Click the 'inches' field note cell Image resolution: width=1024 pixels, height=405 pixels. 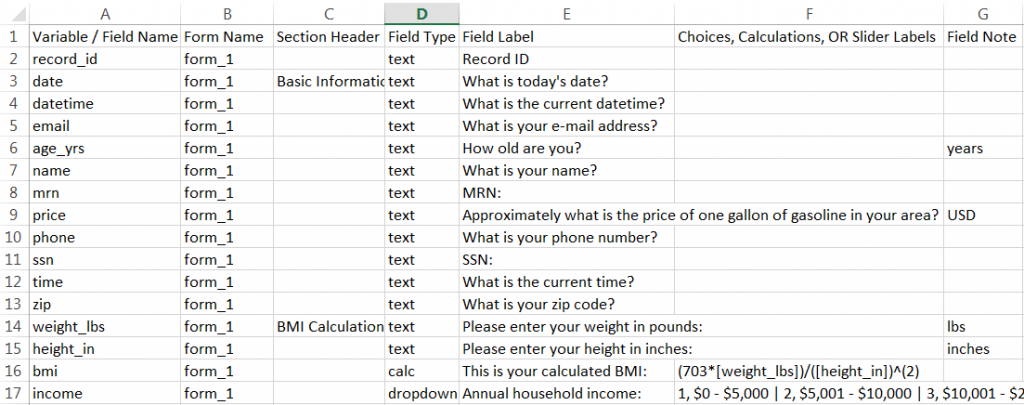pos(982,349)
